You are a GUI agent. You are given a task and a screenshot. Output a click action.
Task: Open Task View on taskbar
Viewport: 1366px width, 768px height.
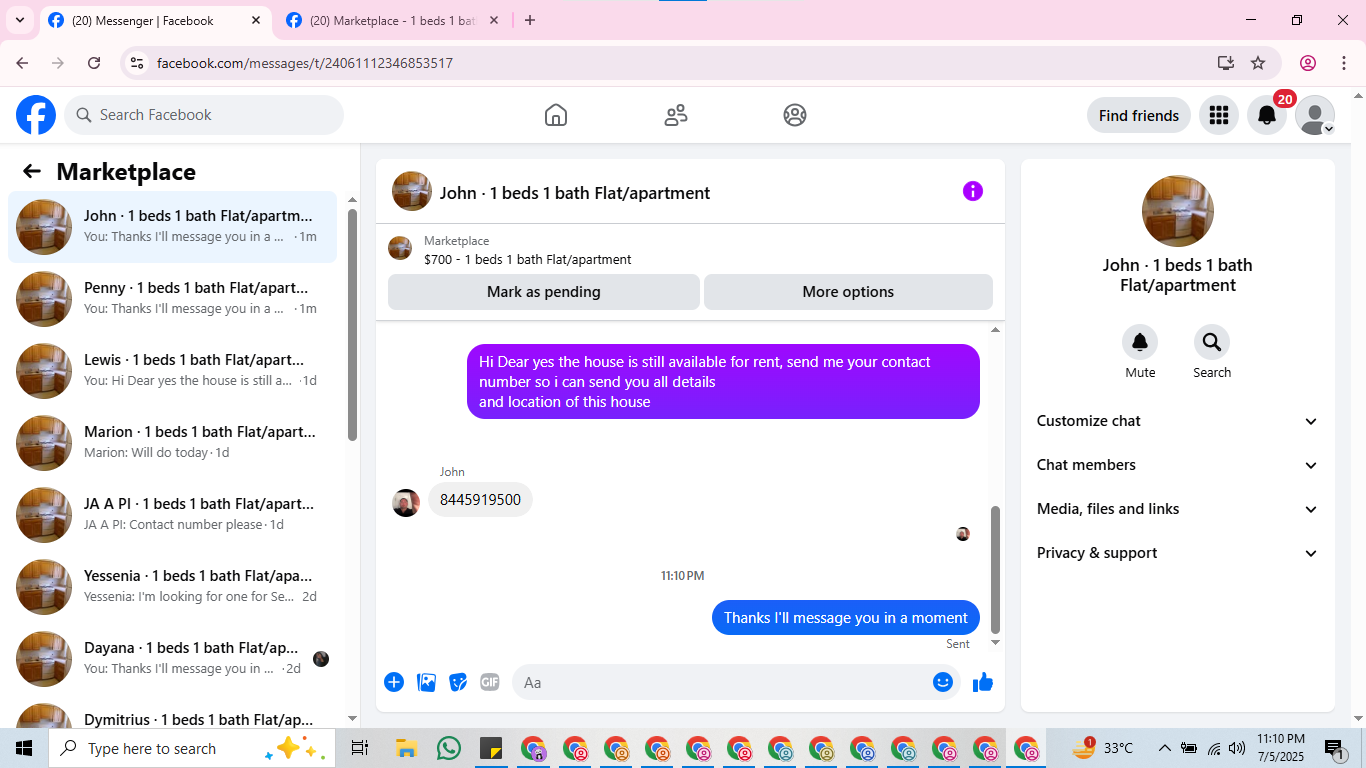[360, 748]
